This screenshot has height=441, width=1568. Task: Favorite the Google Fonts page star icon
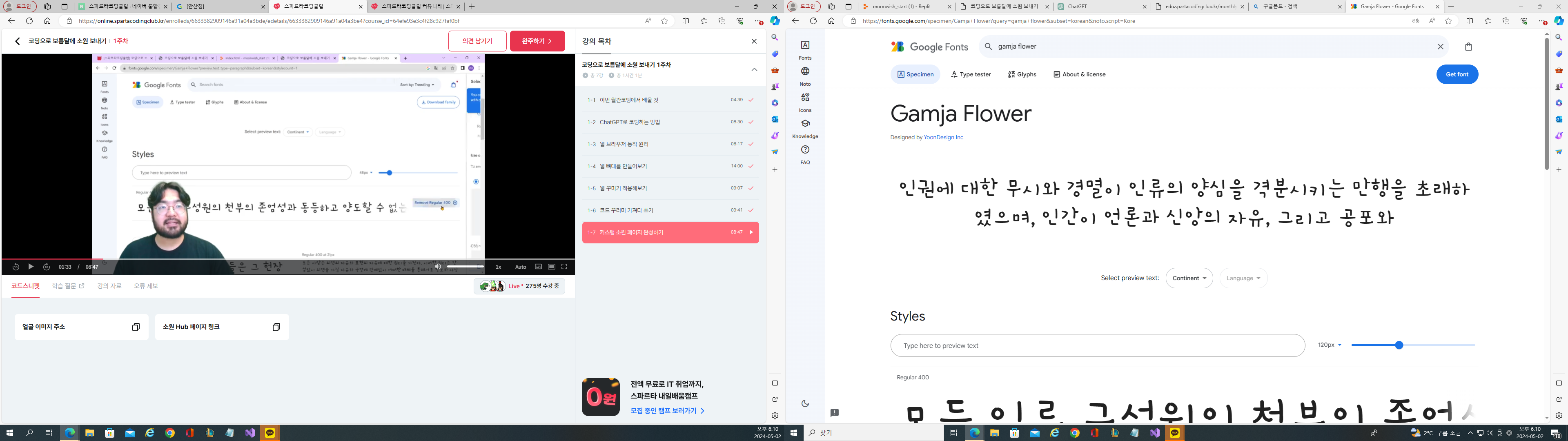pyautogui.click(x=1448, y=21)
